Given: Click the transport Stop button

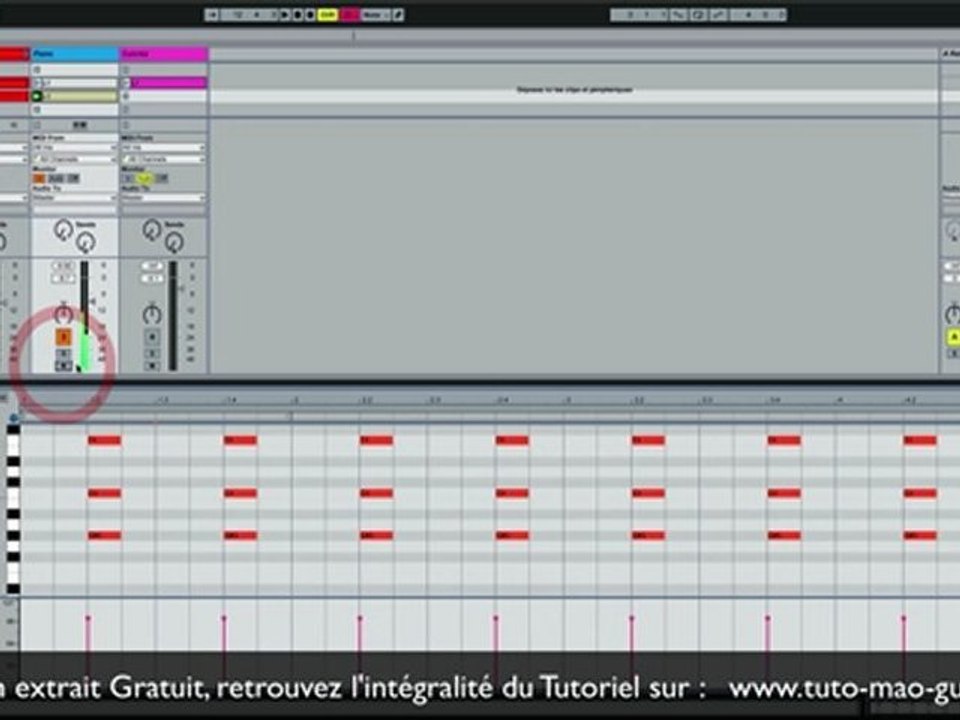Looking at the screenshot, I should click(298, 14).
